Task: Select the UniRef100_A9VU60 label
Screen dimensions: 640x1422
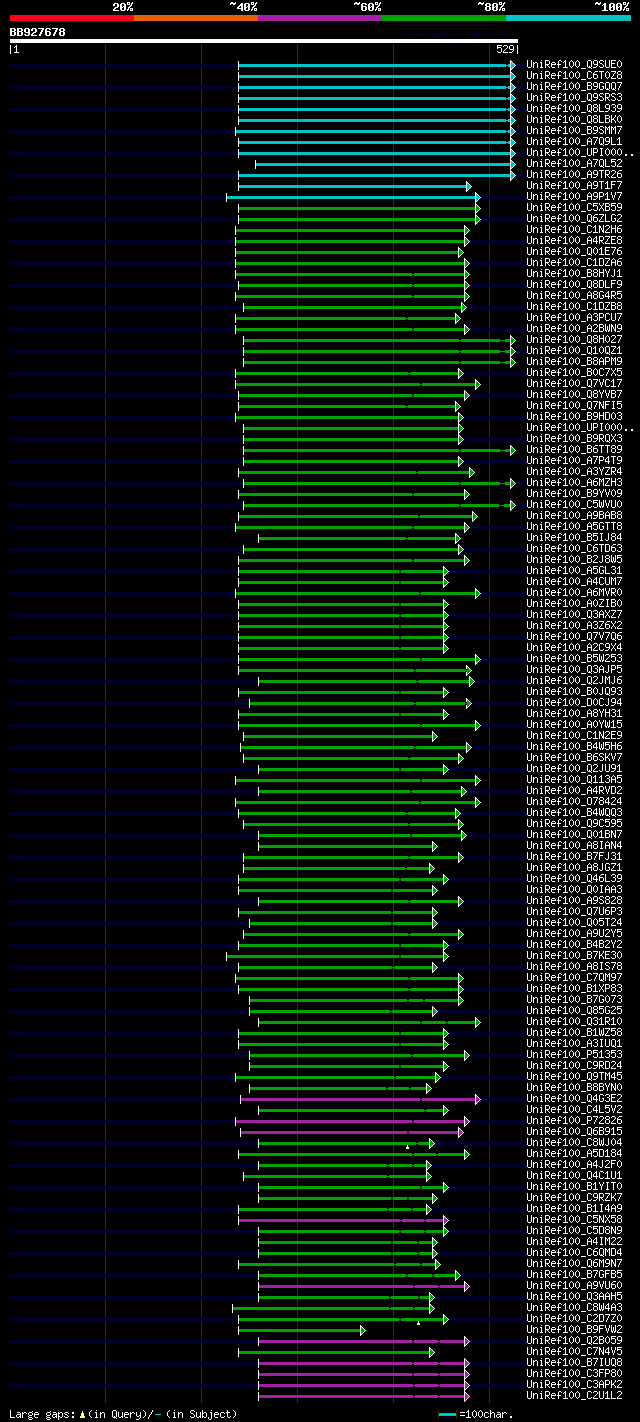Action: click(x=574, y=1286)
